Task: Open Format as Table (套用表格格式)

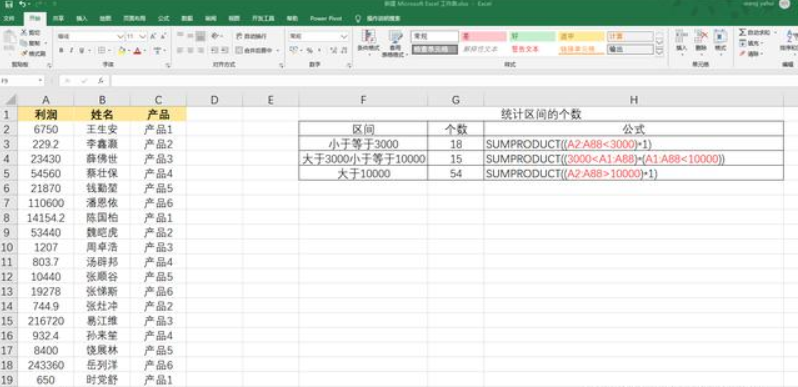Action: 395,43
